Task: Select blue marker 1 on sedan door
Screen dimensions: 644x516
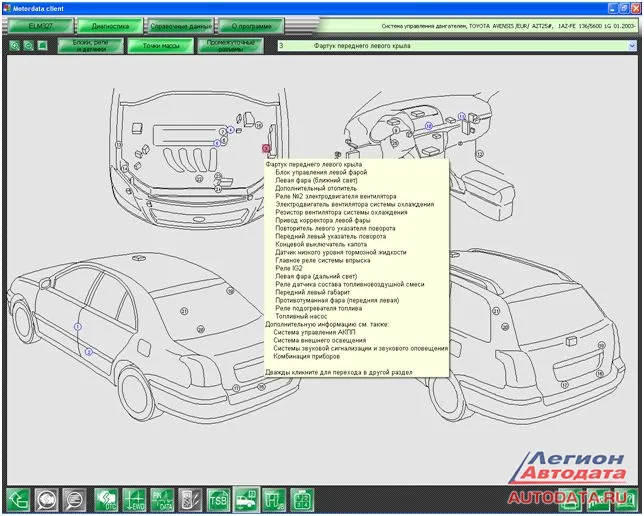Action: click(78, 327)
